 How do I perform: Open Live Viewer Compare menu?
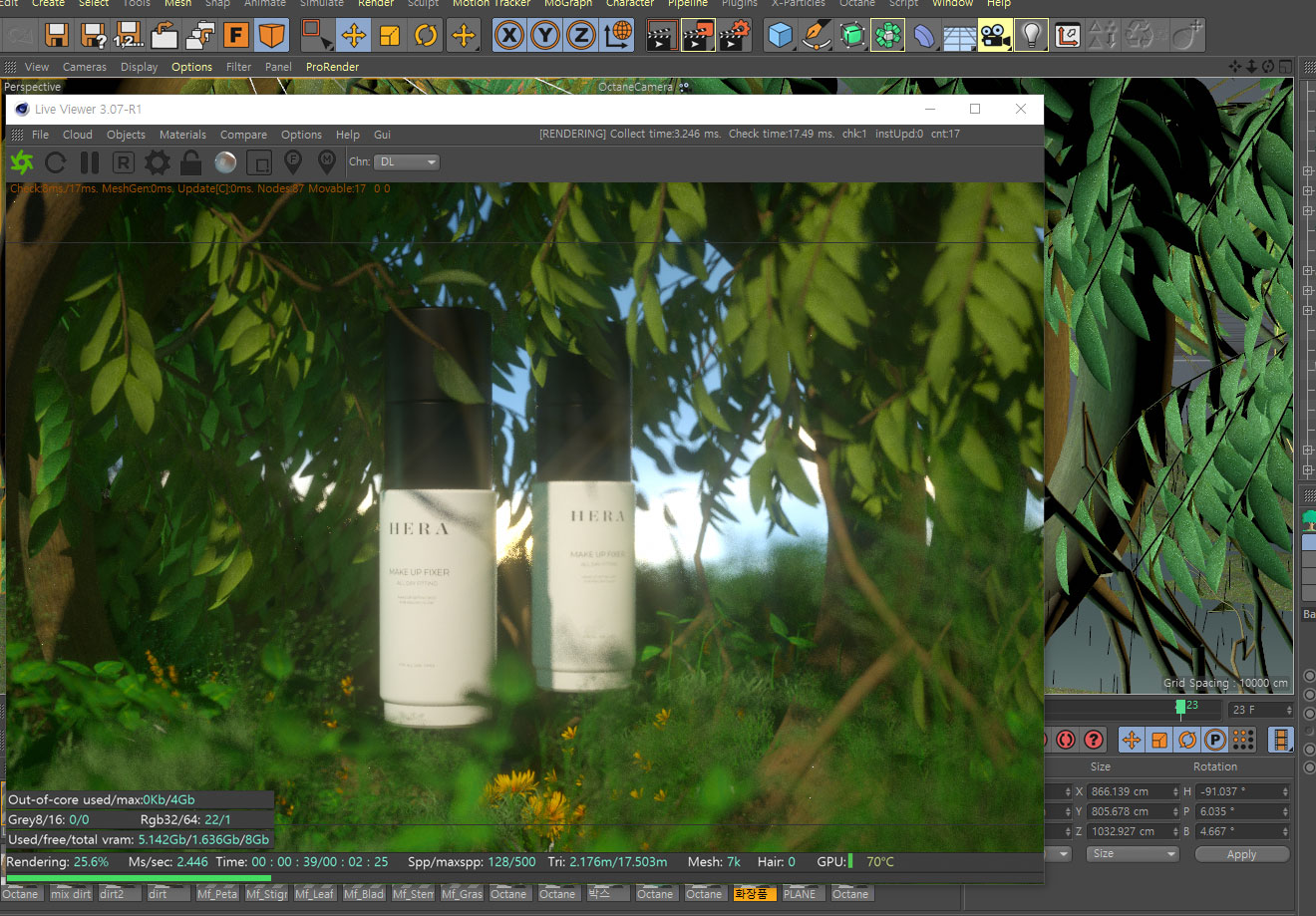tap(243, 135)
